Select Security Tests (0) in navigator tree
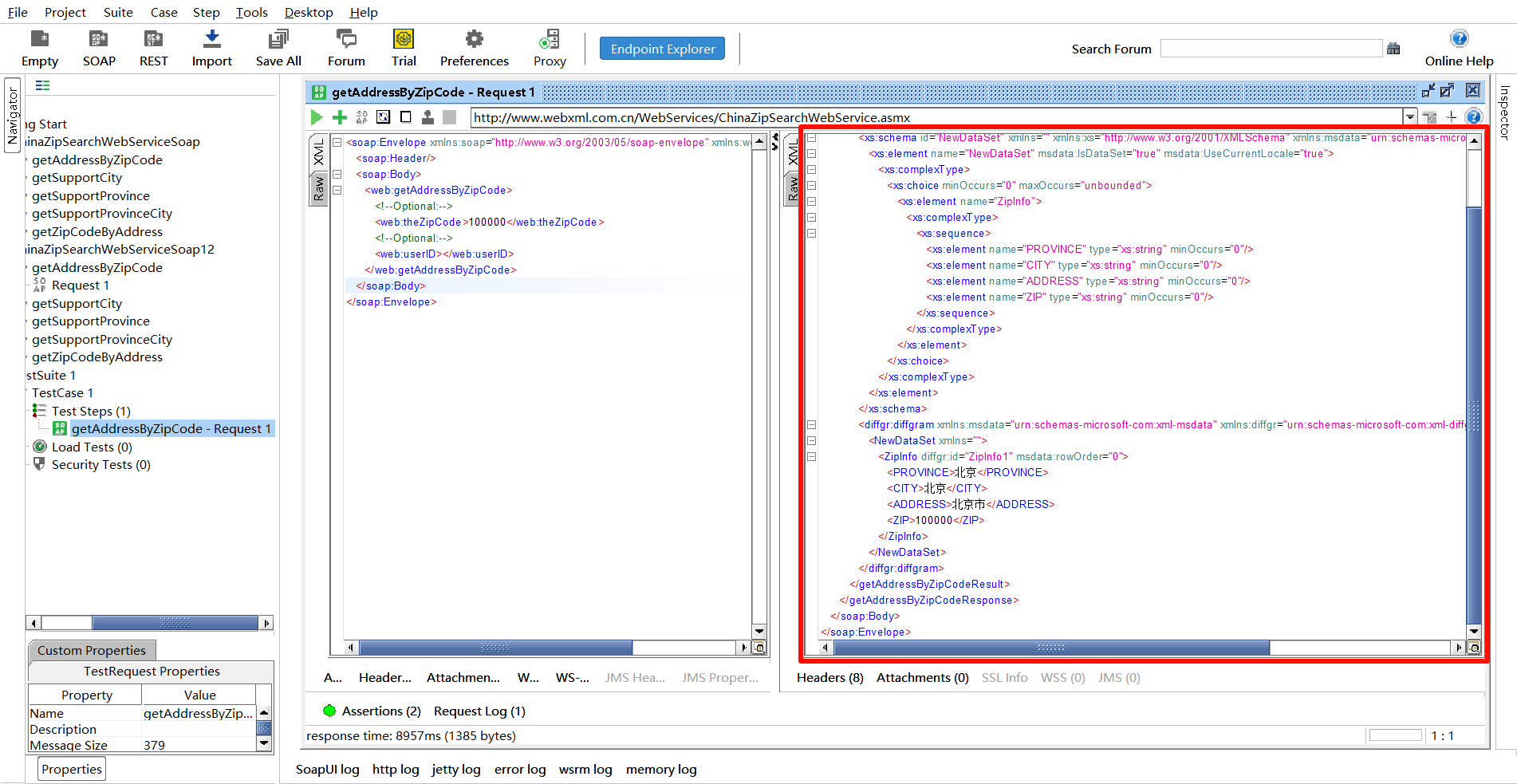 100,464
